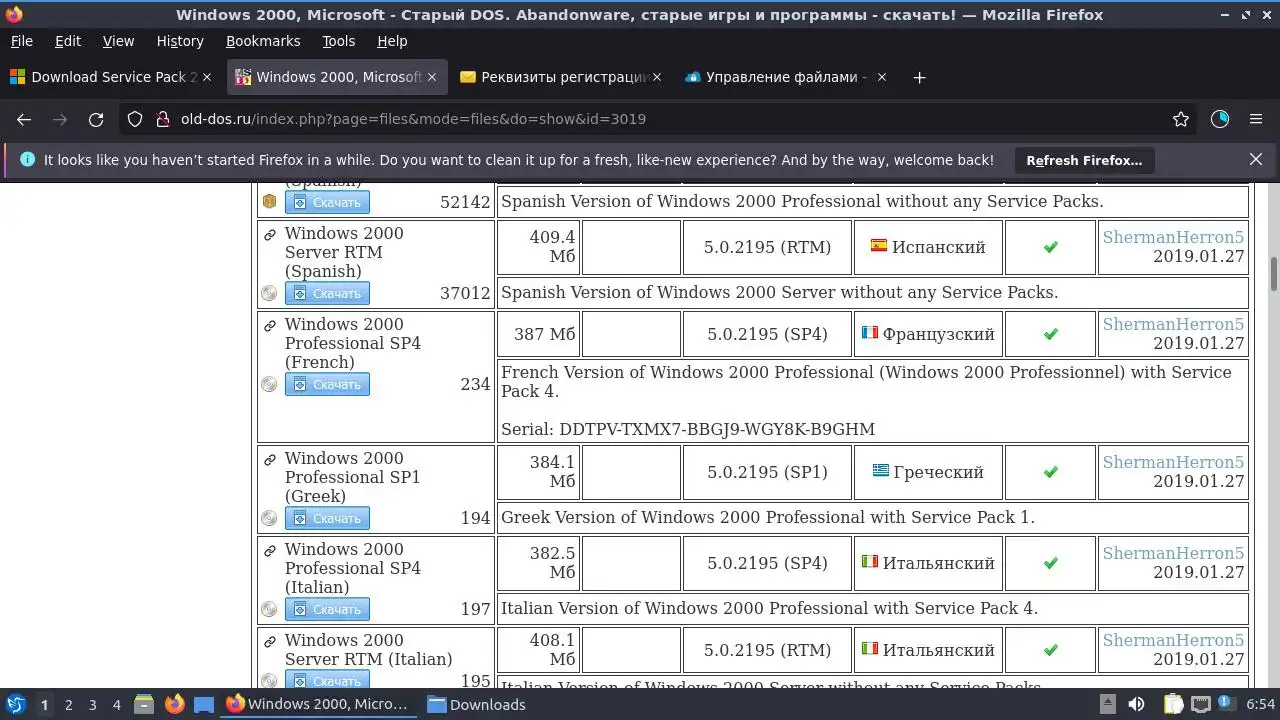
Task: Show the desktop via the blue taskbar icon
Action: pyautogui.click(x=204, y=704)
